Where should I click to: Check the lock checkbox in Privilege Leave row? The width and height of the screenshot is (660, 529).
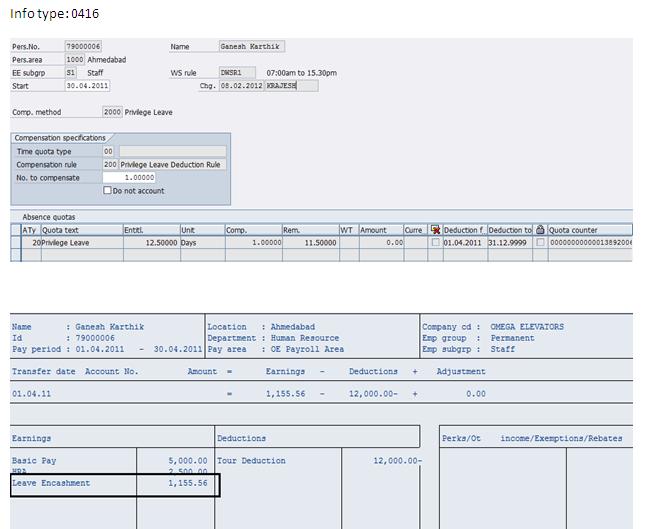click(540, 243)
